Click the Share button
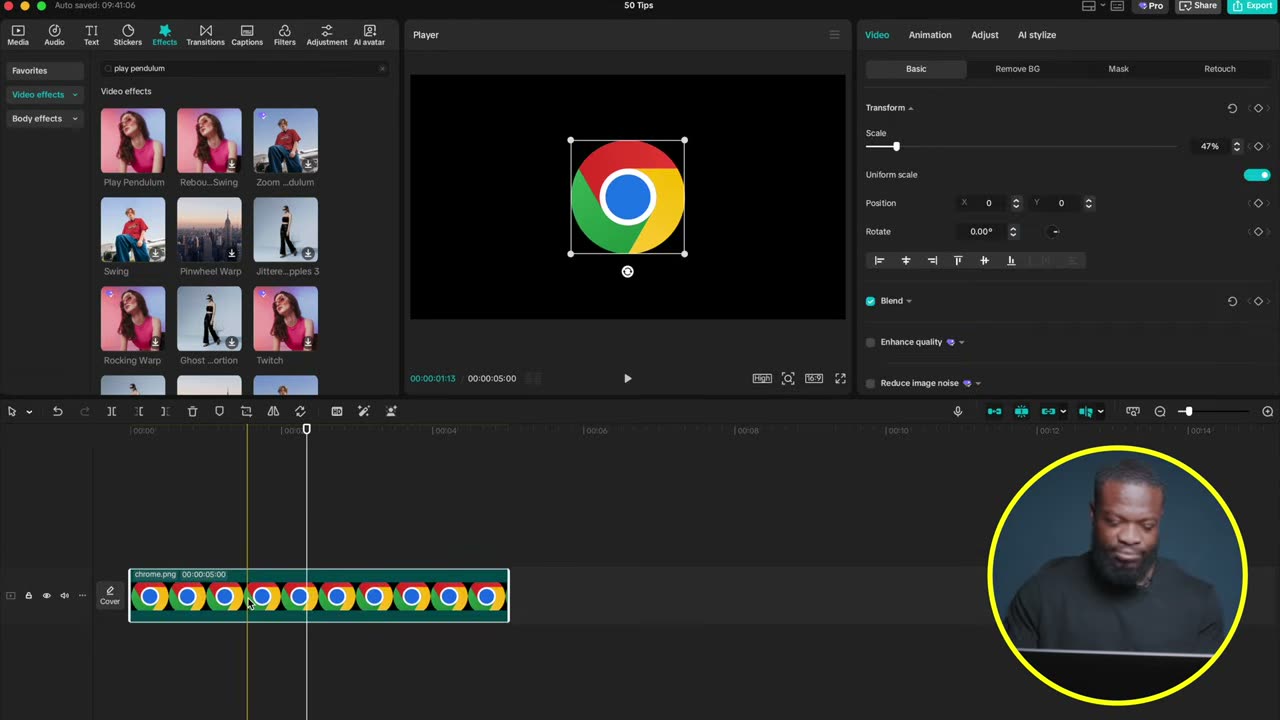The width and height of the screenshot is (1280, 720). [1198, 6]
